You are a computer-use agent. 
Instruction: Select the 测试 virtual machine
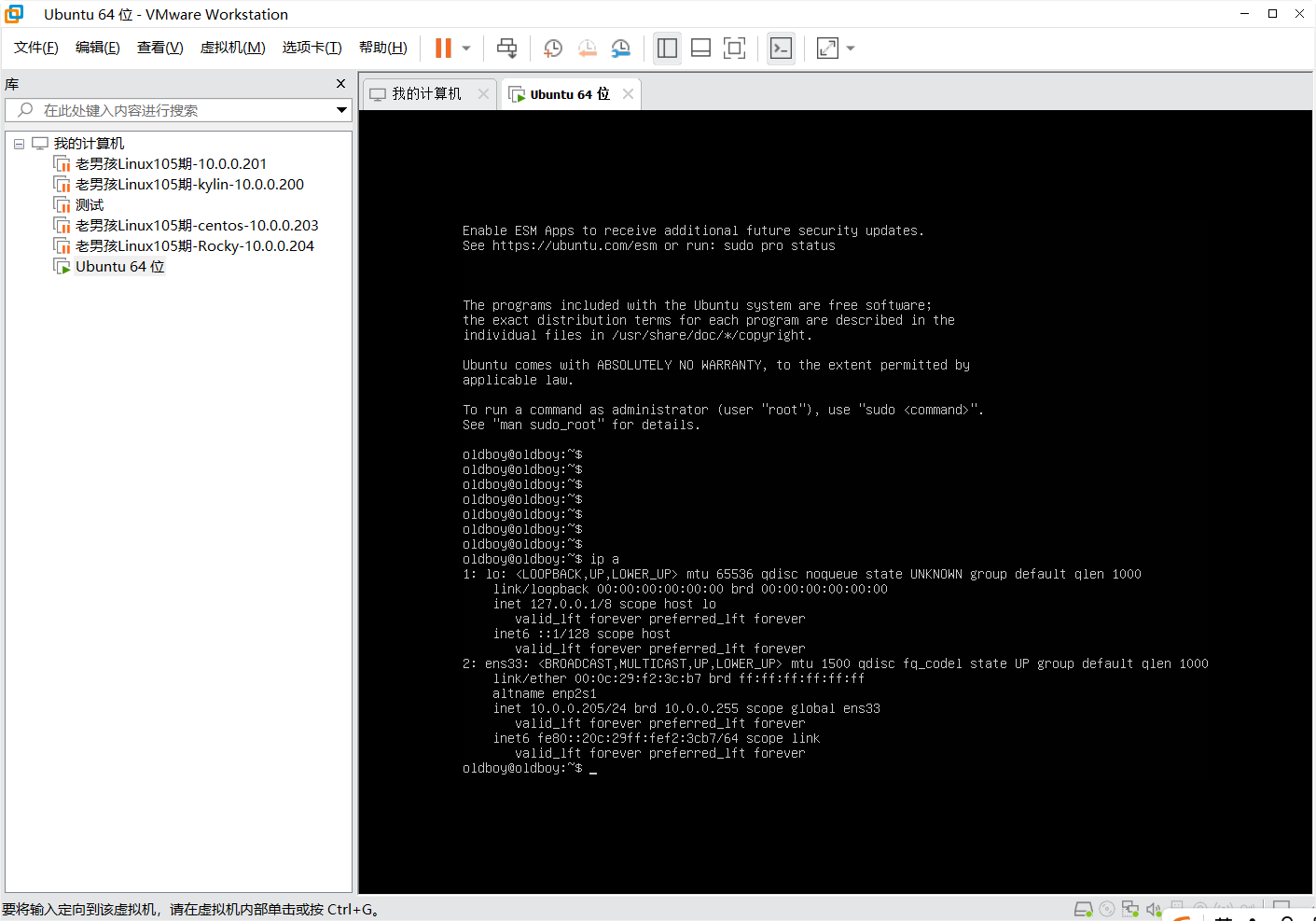(90, 205)
